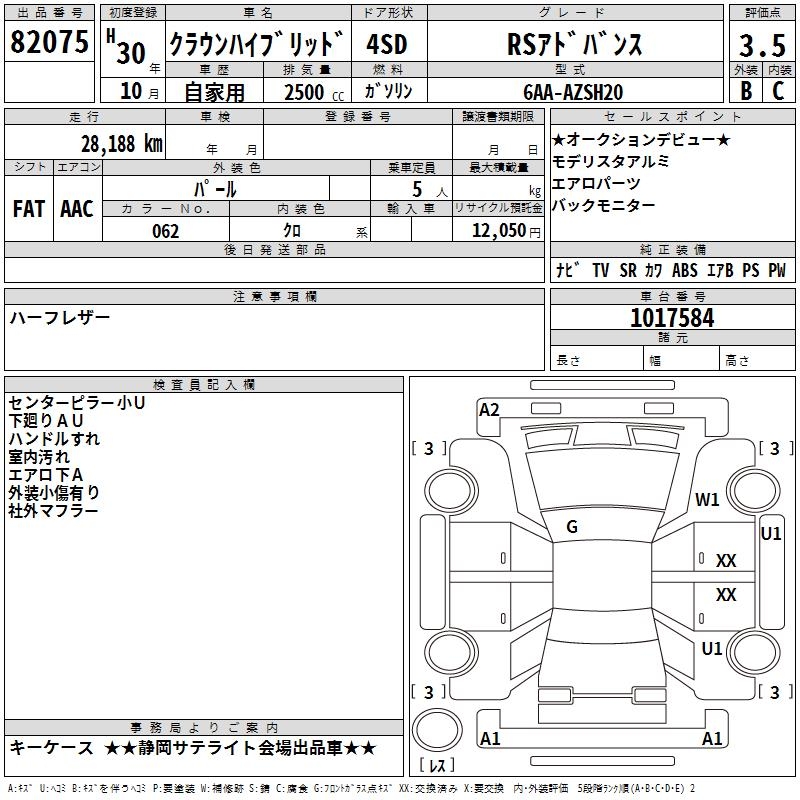Click color number 062
800x800 pixels.
coord(166,231)
